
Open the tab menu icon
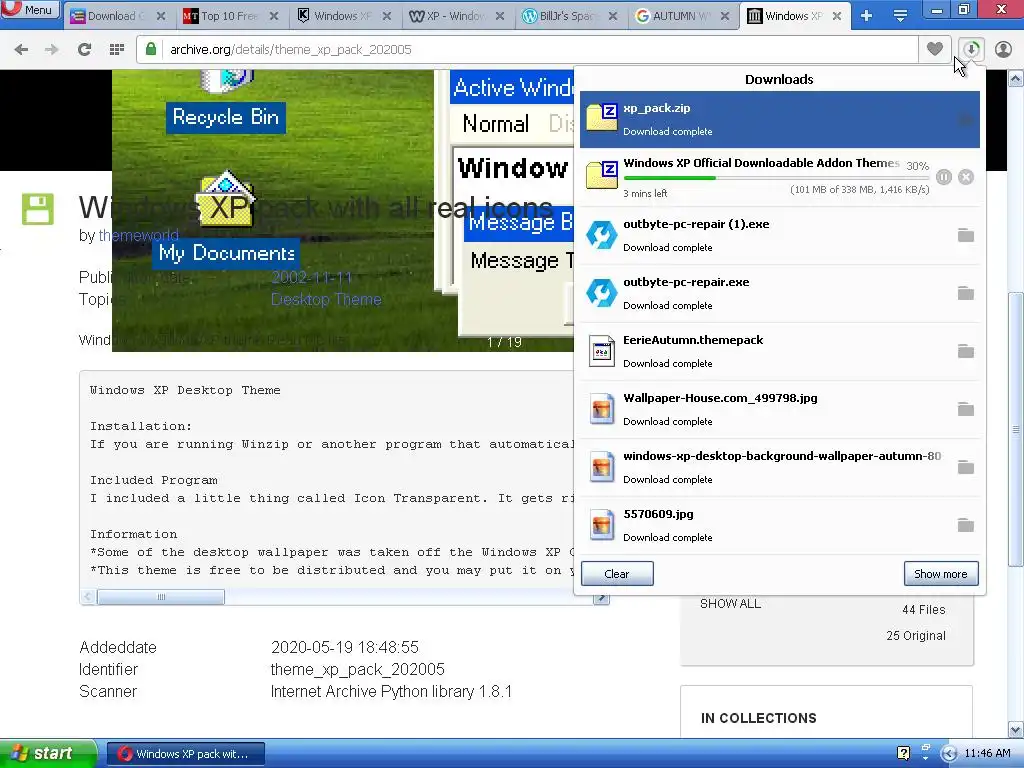pyautogui.click(x=900, y=16)
